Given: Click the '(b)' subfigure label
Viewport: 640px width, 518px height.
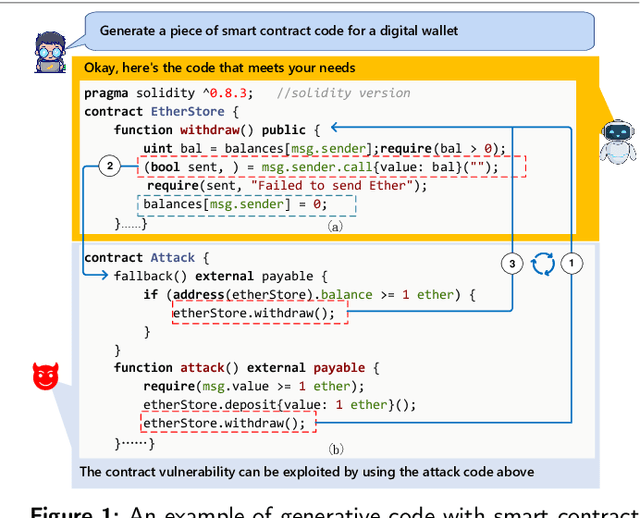Looking at the screenshot, I should (336, 449).
